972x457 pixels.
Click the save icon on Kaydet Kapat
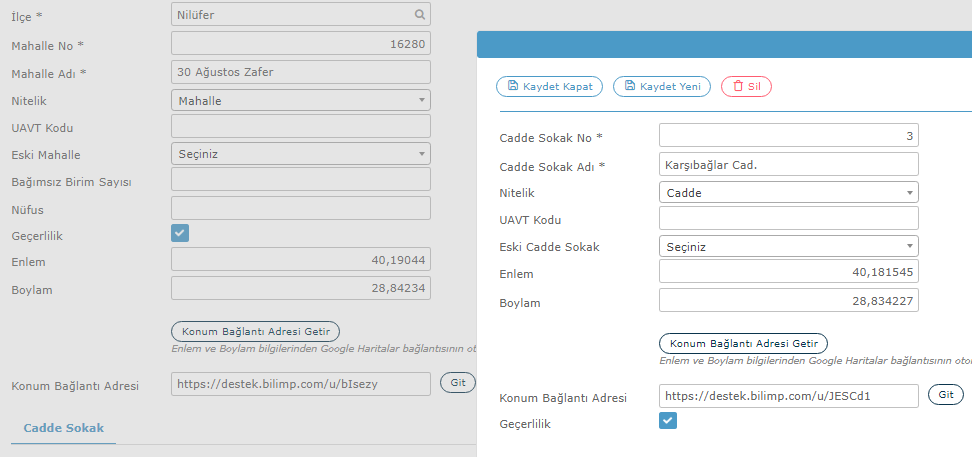click(x=513, y=86)
